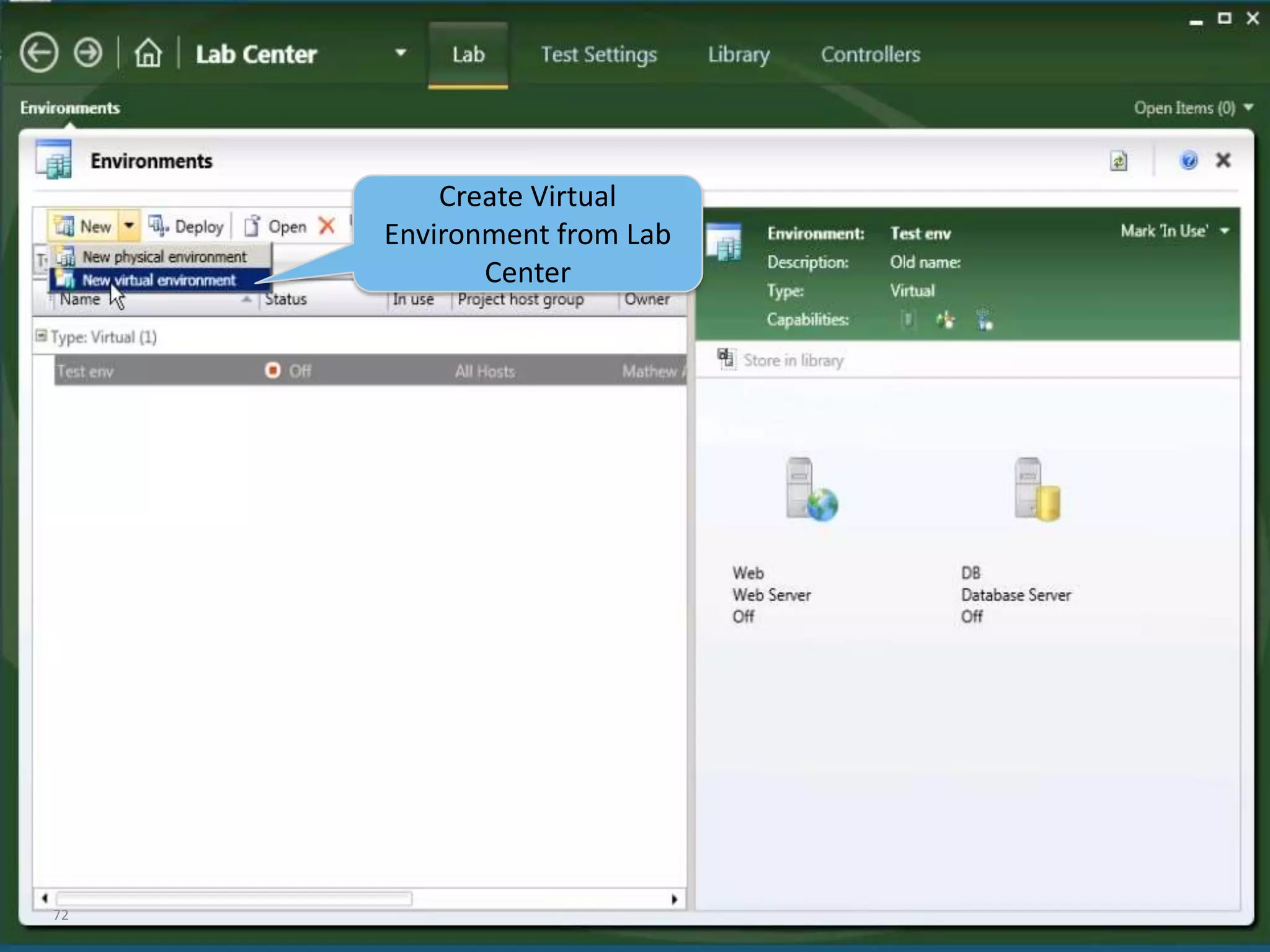The image size is (1270, 952).
Task: Switch to the Test Settings tab
Action: pyautogui.click(x=598, y=55)
